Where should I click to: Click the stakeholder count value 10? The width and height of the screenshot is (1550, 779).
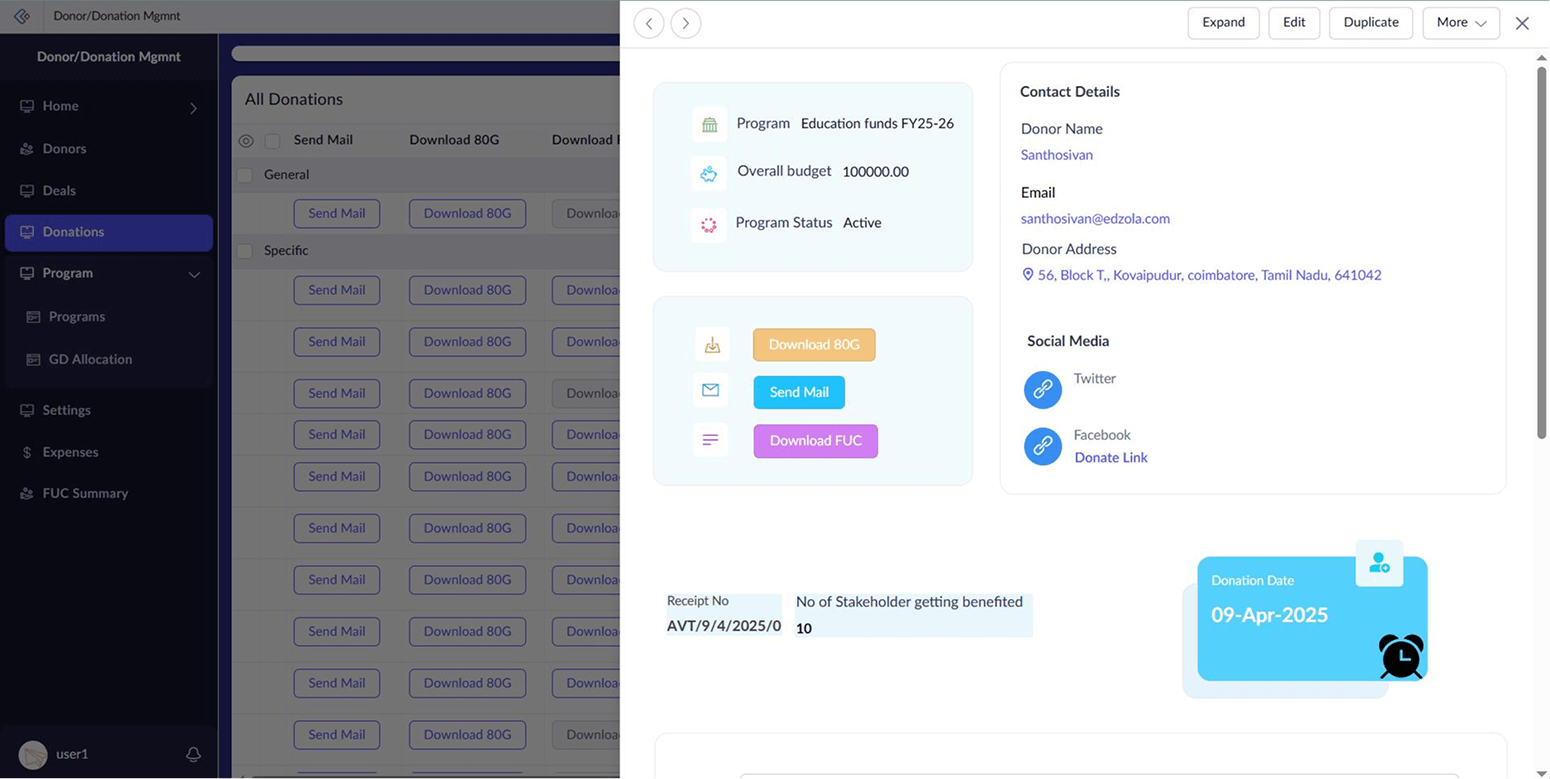pos(804,629)
